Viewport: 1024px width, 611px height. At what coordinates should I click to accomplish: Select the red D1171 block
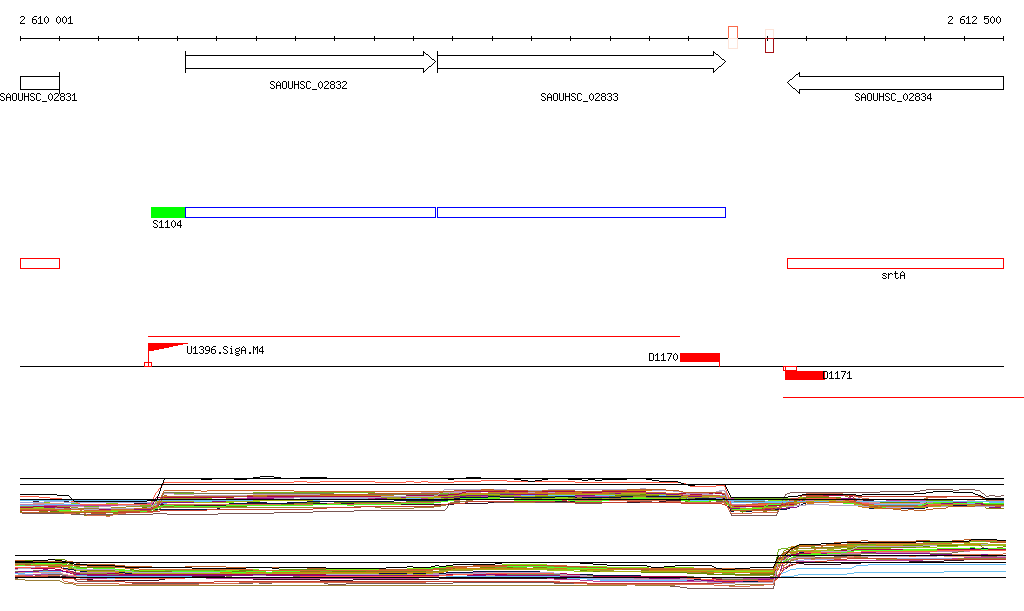click(x=805, y=375)
